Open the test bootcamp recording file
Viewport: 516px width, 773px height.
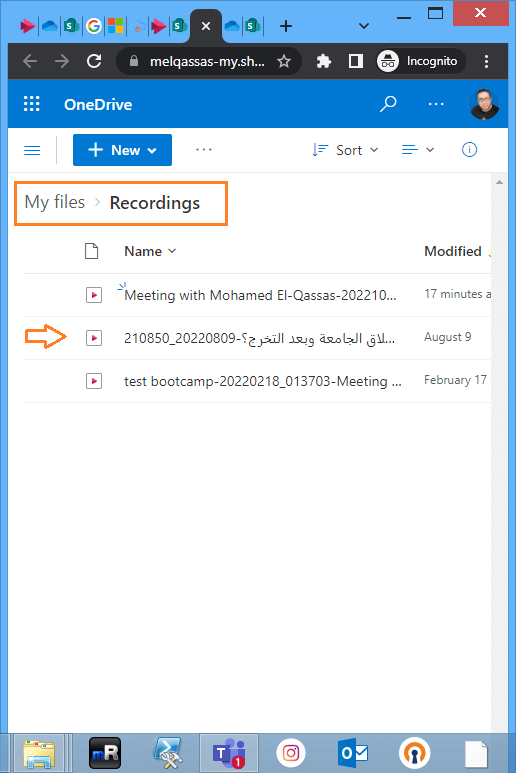(263, 381)
